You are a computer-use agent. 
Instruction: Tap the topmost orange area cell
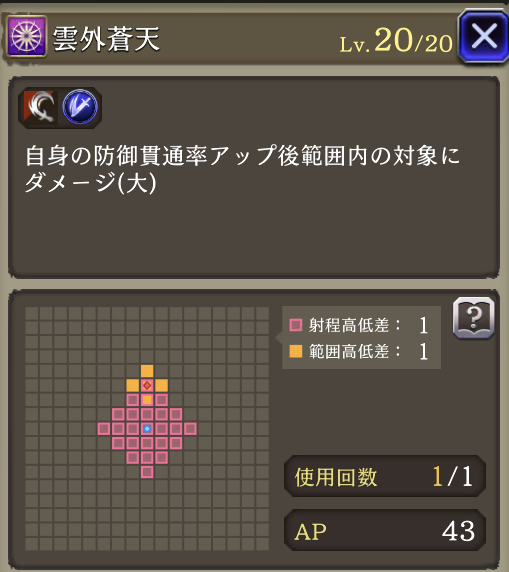click(x=147, y=371)
